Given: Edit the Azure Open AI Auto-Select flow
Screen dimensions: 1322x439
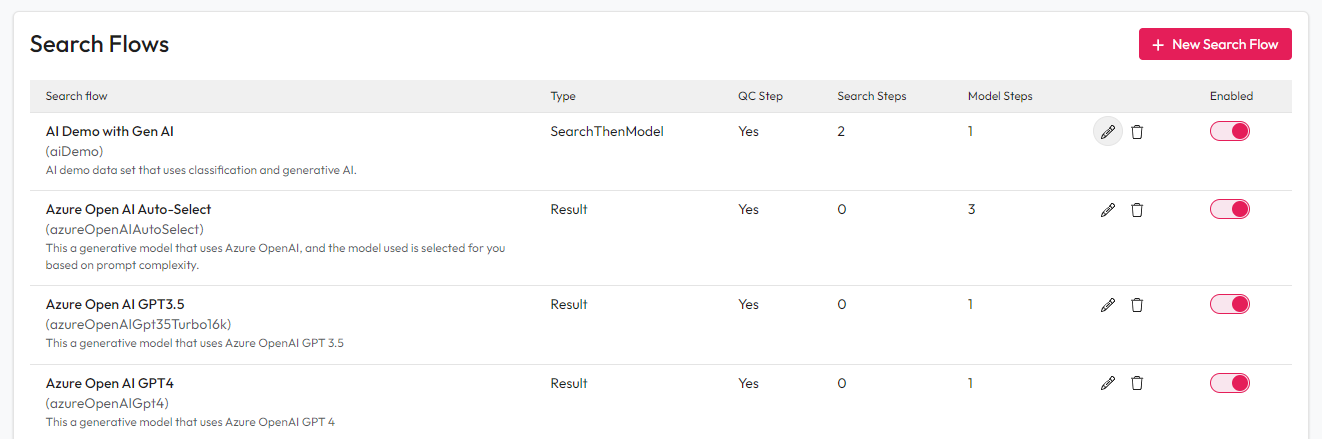Looking at the screenshot, I should (1107, 210).
